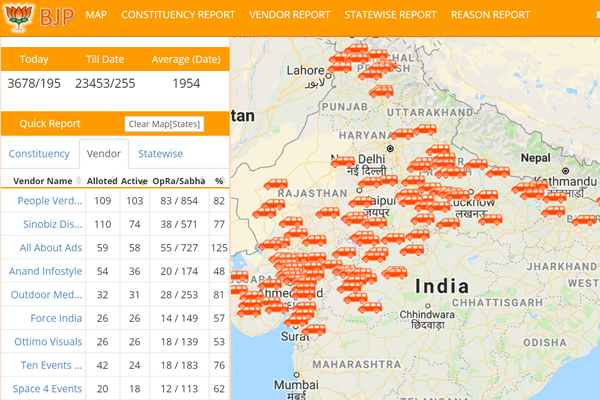
Task: Click the Lahore city dot on map
Action: (x=328, y=76)
